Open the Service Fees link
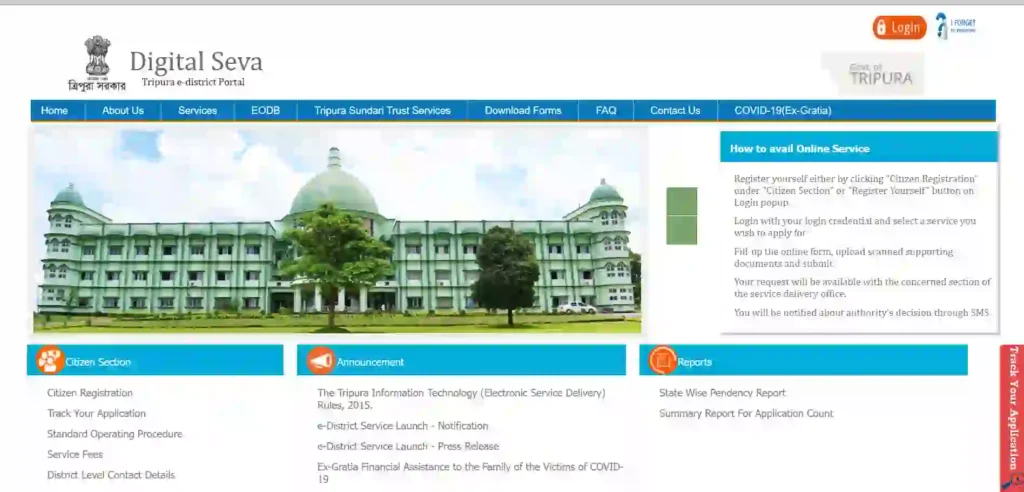The image size is (1024, 492). click(x=74, y=454)
